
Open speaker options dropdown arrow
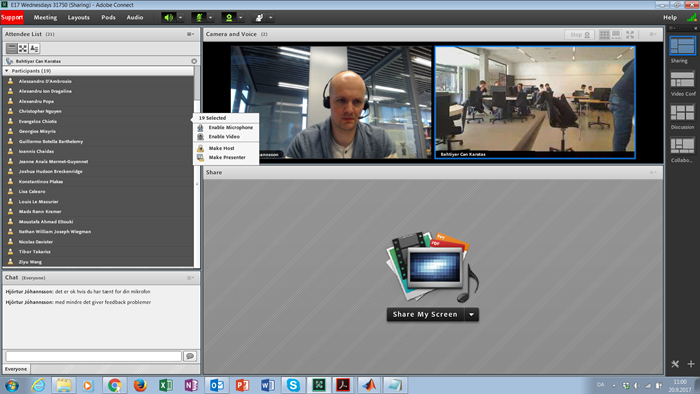click(x=180, y=18)
